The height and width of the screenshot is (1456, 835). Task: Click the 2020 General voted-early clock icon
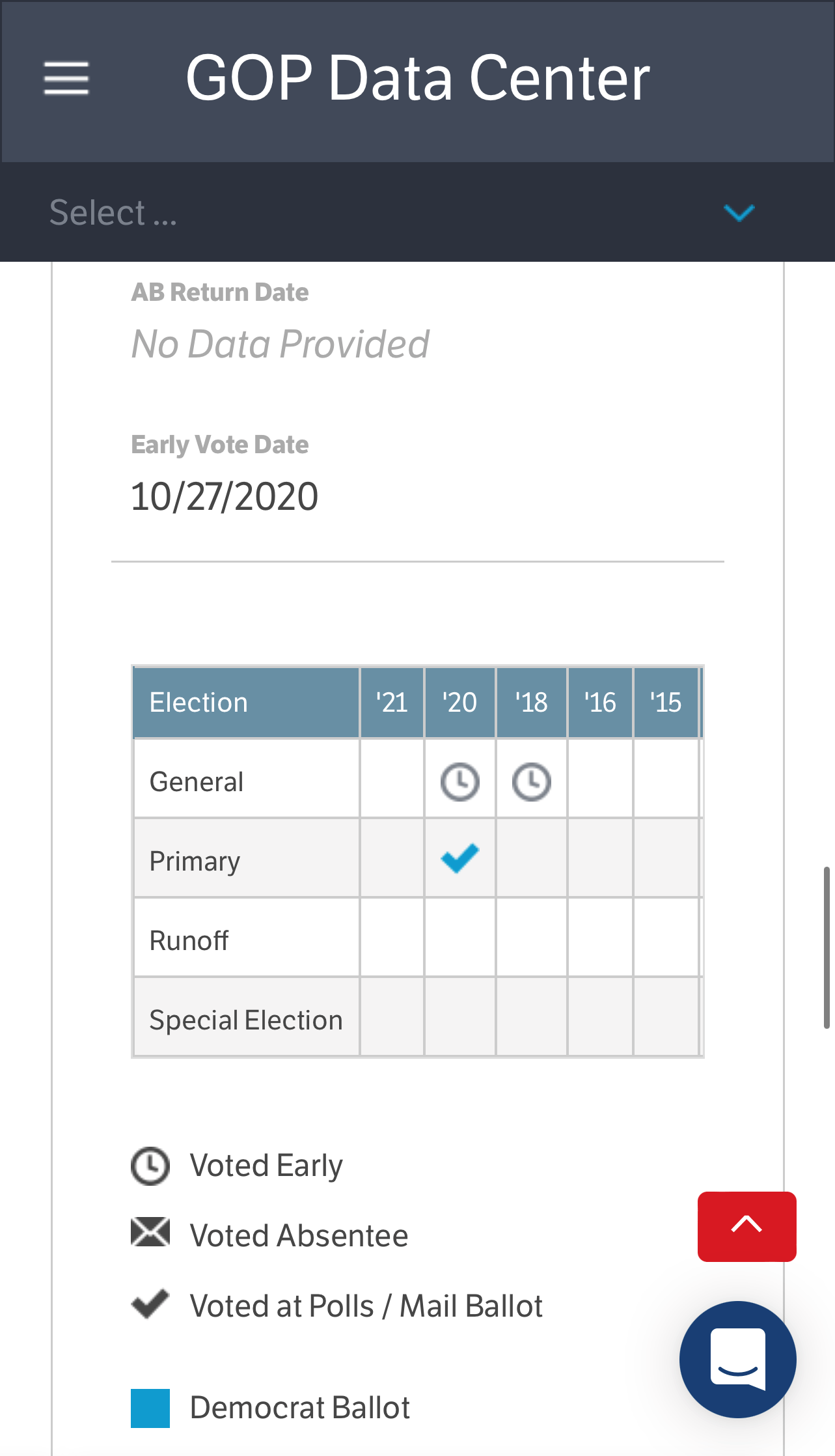pyautogui.click(x=460, y=781)
